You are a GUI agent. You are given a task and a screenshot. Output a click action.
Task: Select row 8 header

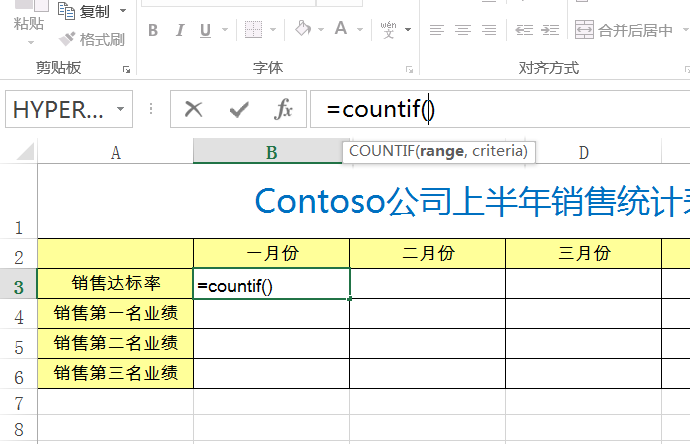coord(18,428)
